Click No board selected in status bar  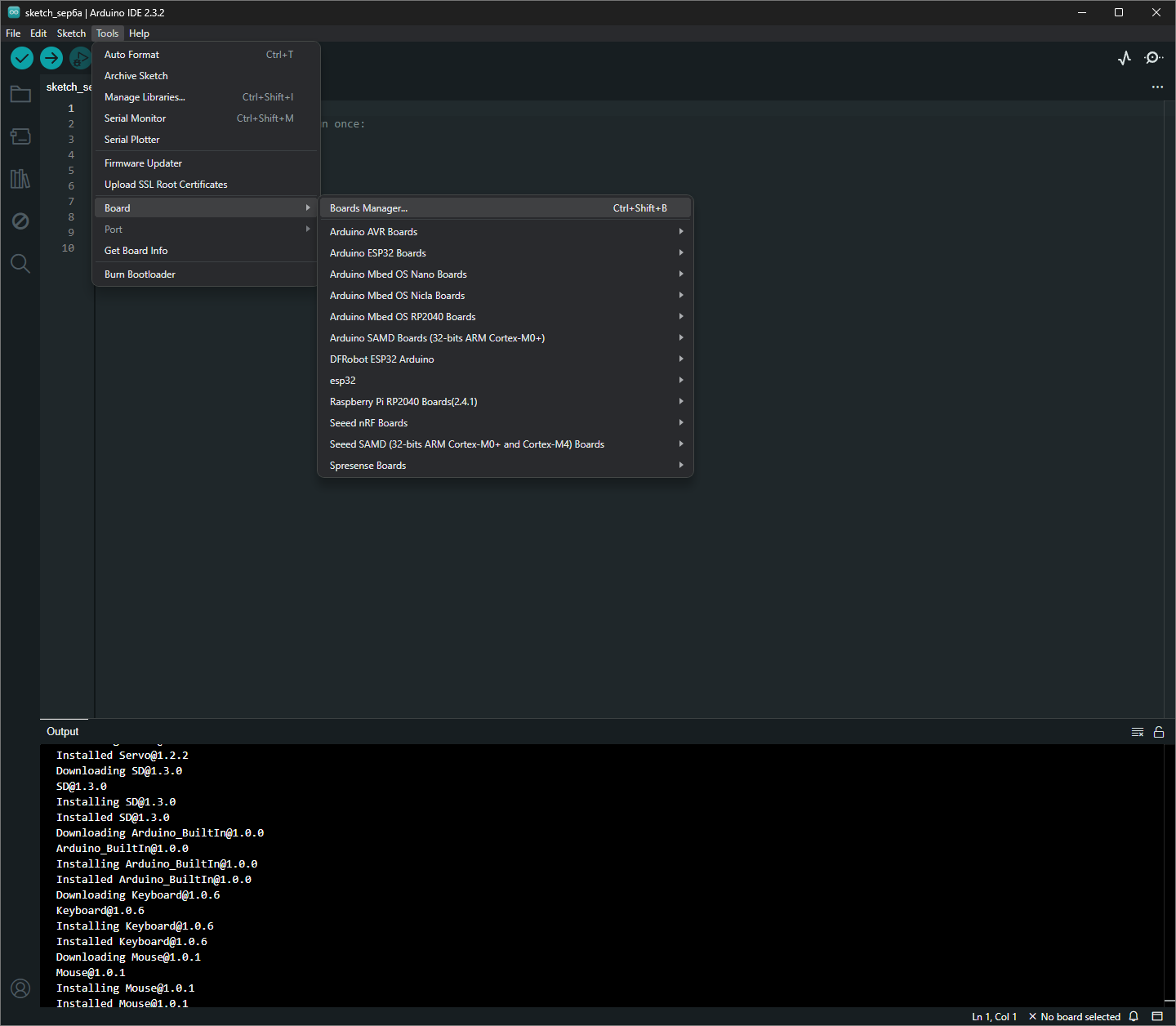point(1074,1017)
